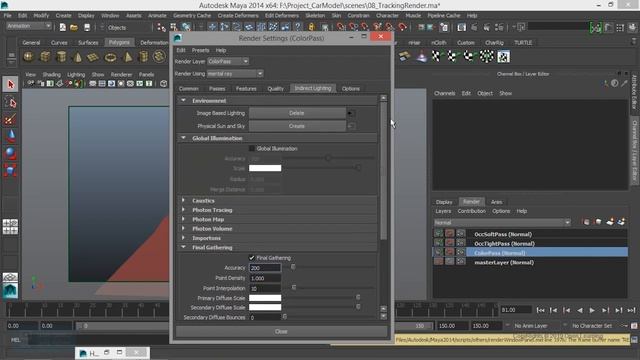Click the Rotate tool sphere icon
Image resolution: width=640 pixels, height=360 pixels.
11,153
